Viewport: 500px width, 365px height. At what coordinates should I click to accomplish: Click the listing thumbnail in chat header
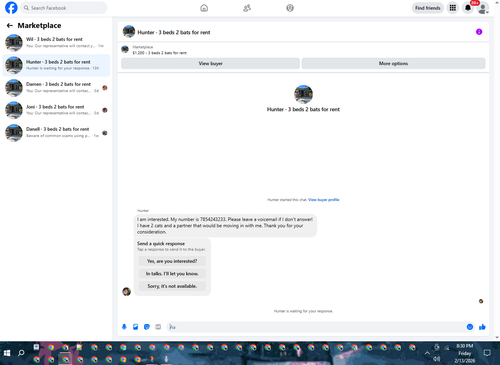pyautogui.click(x=129, y=32)
